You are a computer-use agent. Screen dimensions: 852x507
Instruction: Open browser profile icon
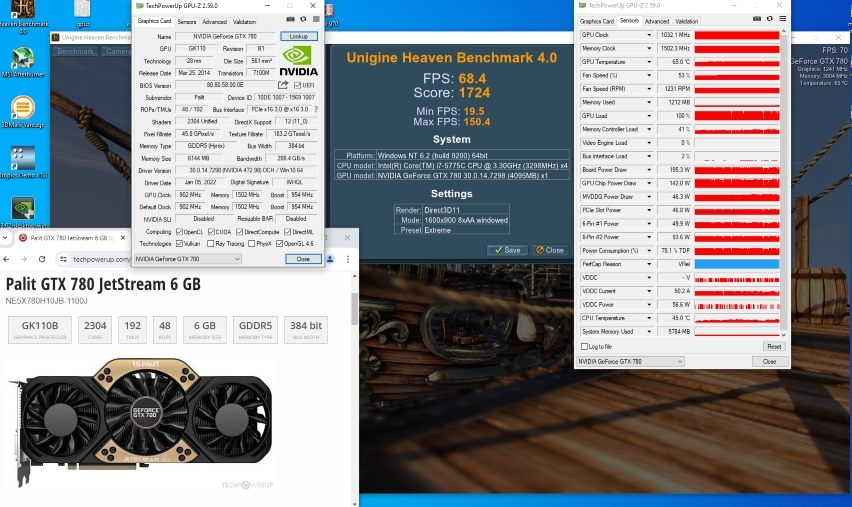(x=330, y=259)
